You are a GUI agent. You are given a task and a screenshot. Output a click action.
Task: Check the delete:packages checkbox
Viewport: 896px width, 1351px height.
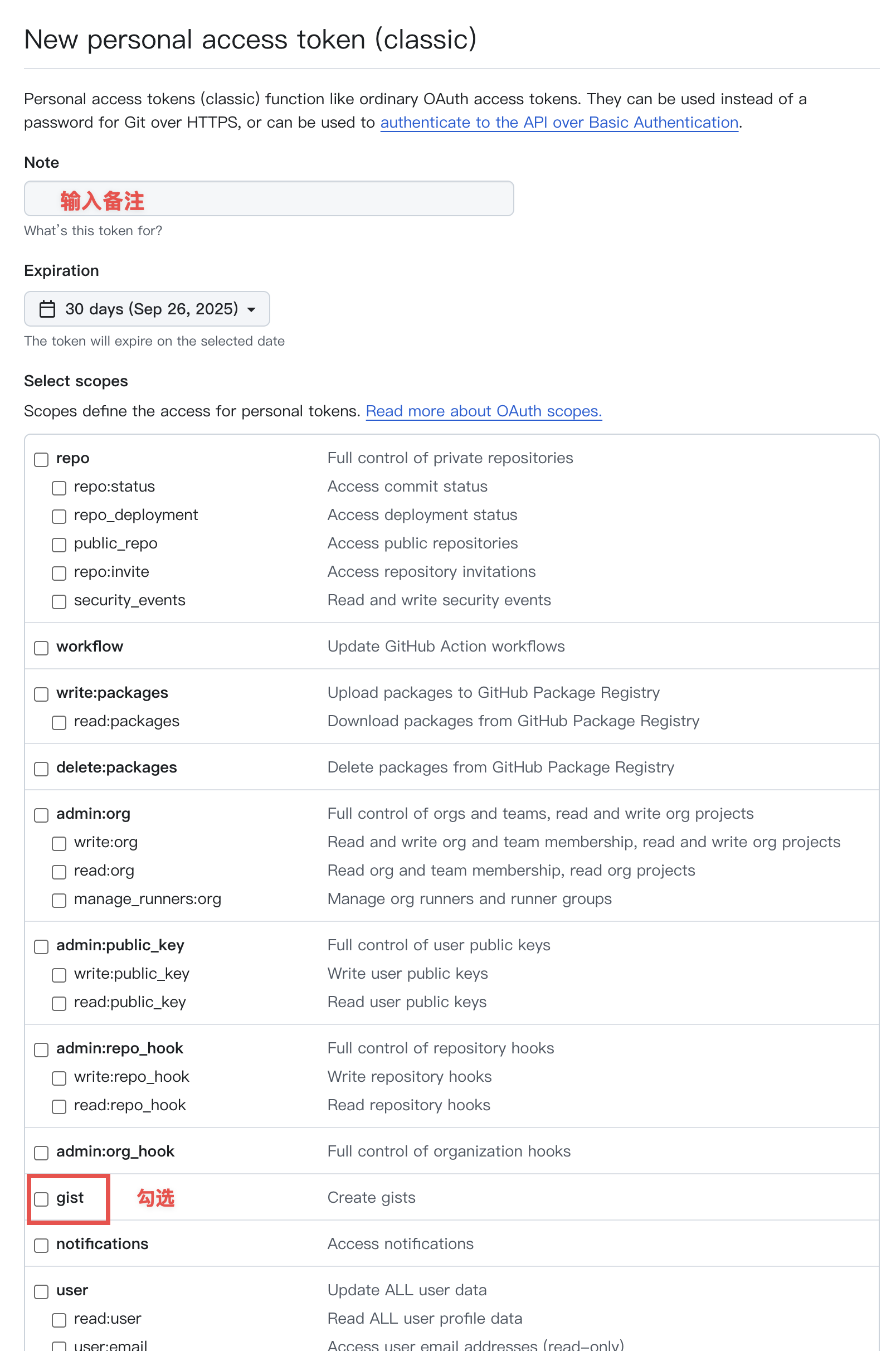(x=41, y=769)
